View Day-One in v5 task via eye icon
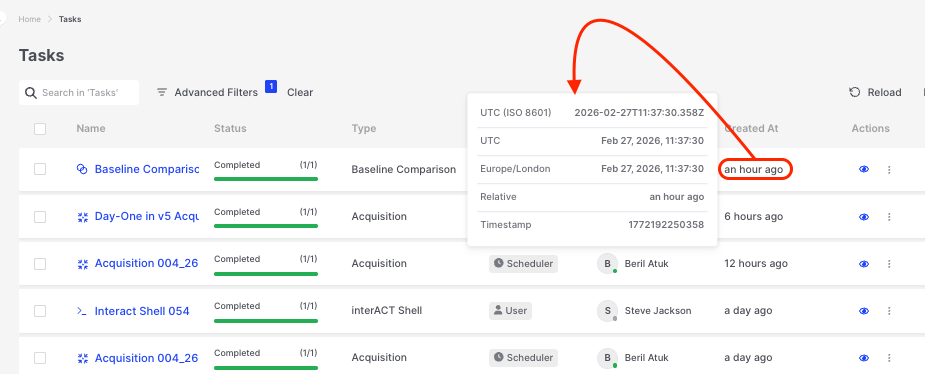The height and width of the screenshot is (374, 925). tap(864, 216)
